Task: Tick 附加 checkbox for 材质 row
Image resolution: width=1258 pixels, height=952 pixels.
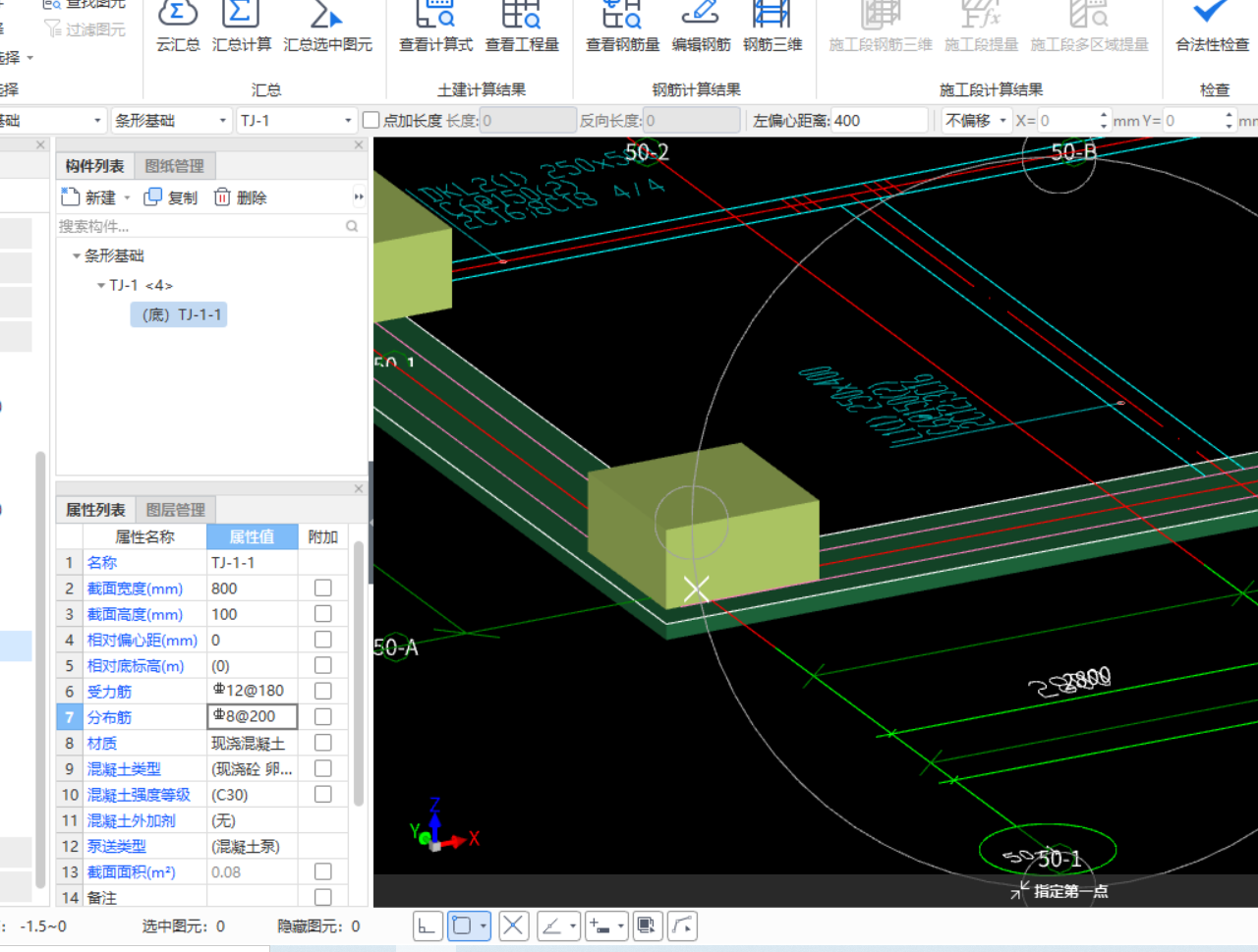Action: pos(322,743)
